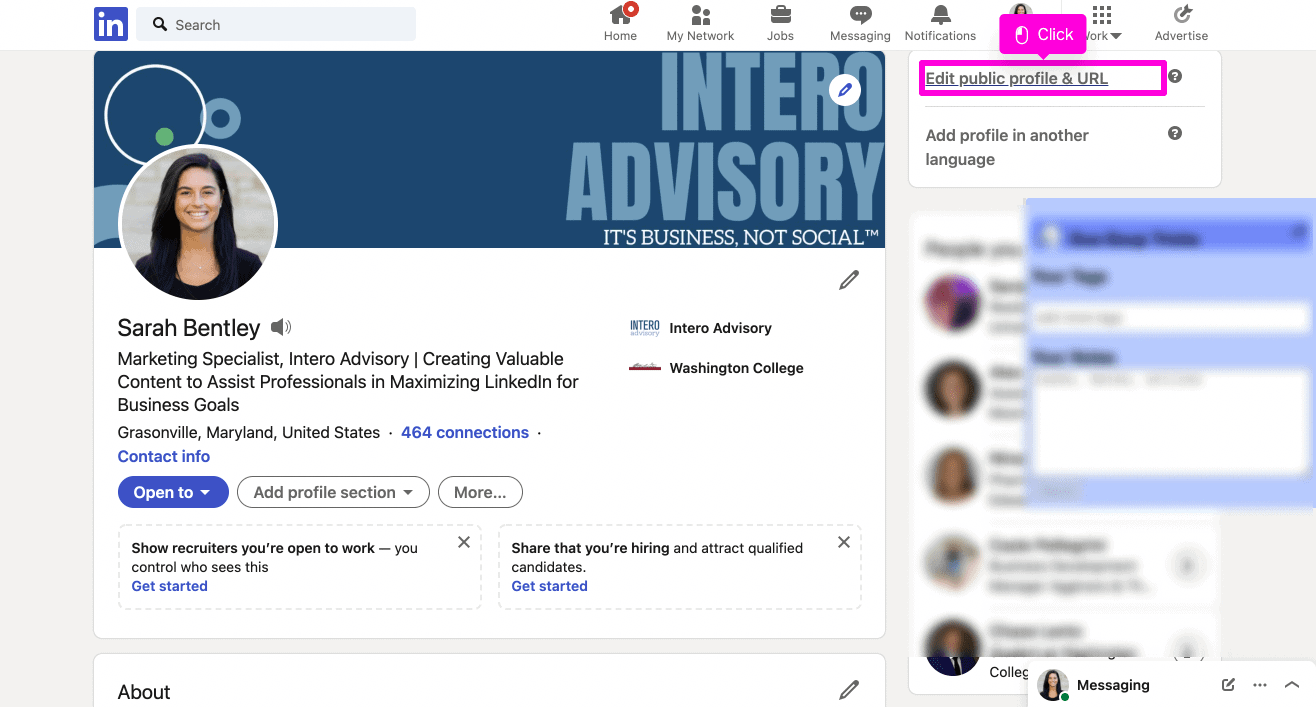
Task: Click the Grasonville, Maryland, United States location text
Action: coord(249,432)
